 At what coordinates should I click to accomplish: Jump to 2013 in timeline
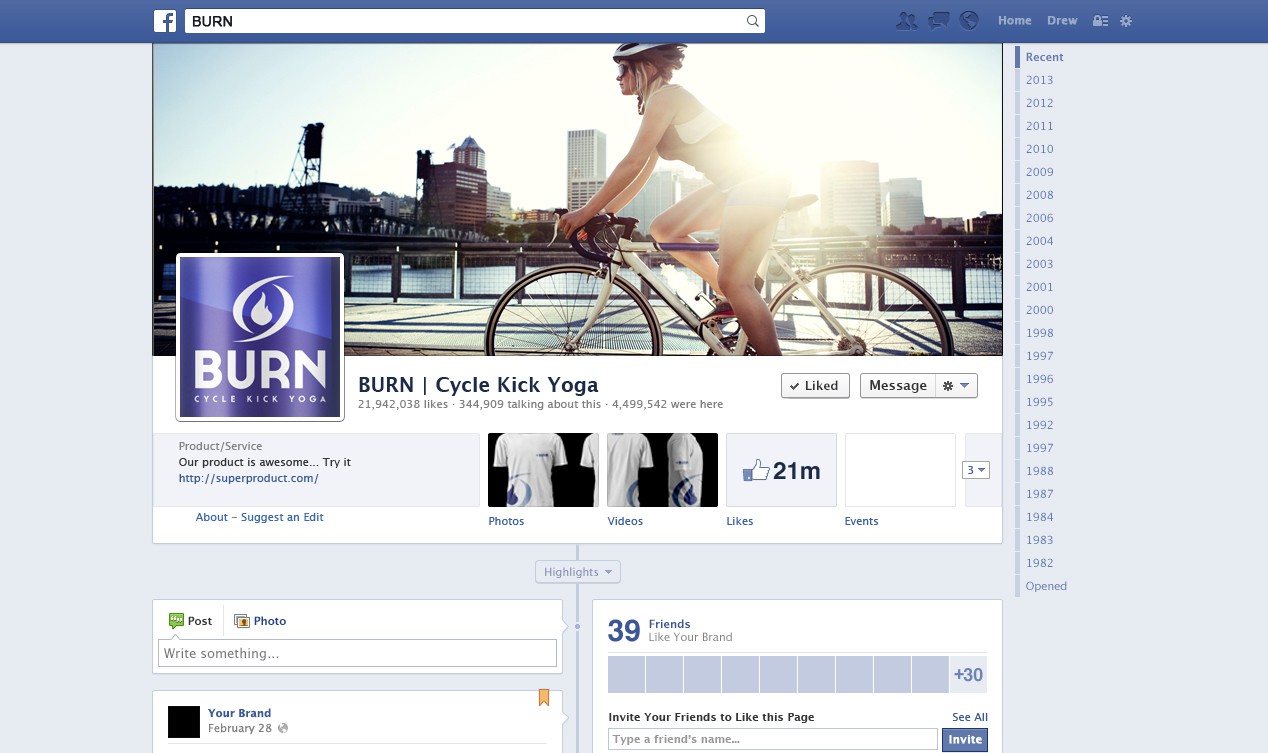1039,80
